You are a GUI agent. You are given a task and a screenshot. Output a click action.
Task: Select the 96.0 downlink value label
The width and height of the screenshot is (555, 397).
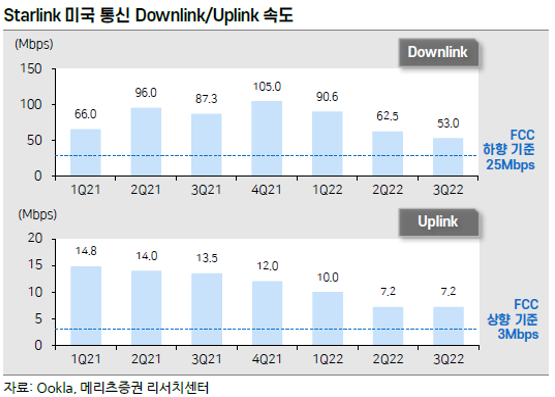tap(145, 93)
